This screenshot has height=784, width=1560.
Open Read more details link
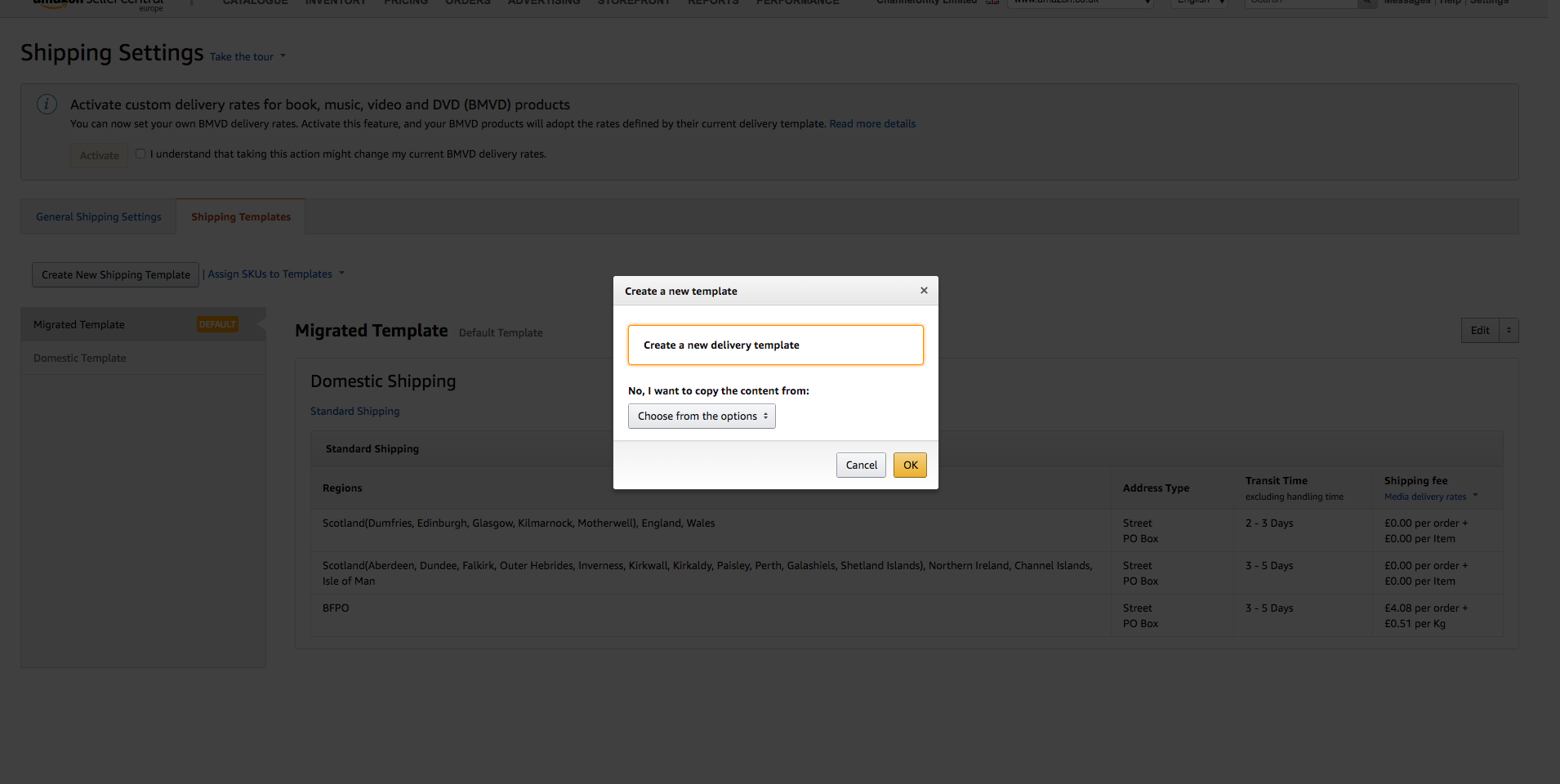[x=872, y=124]
